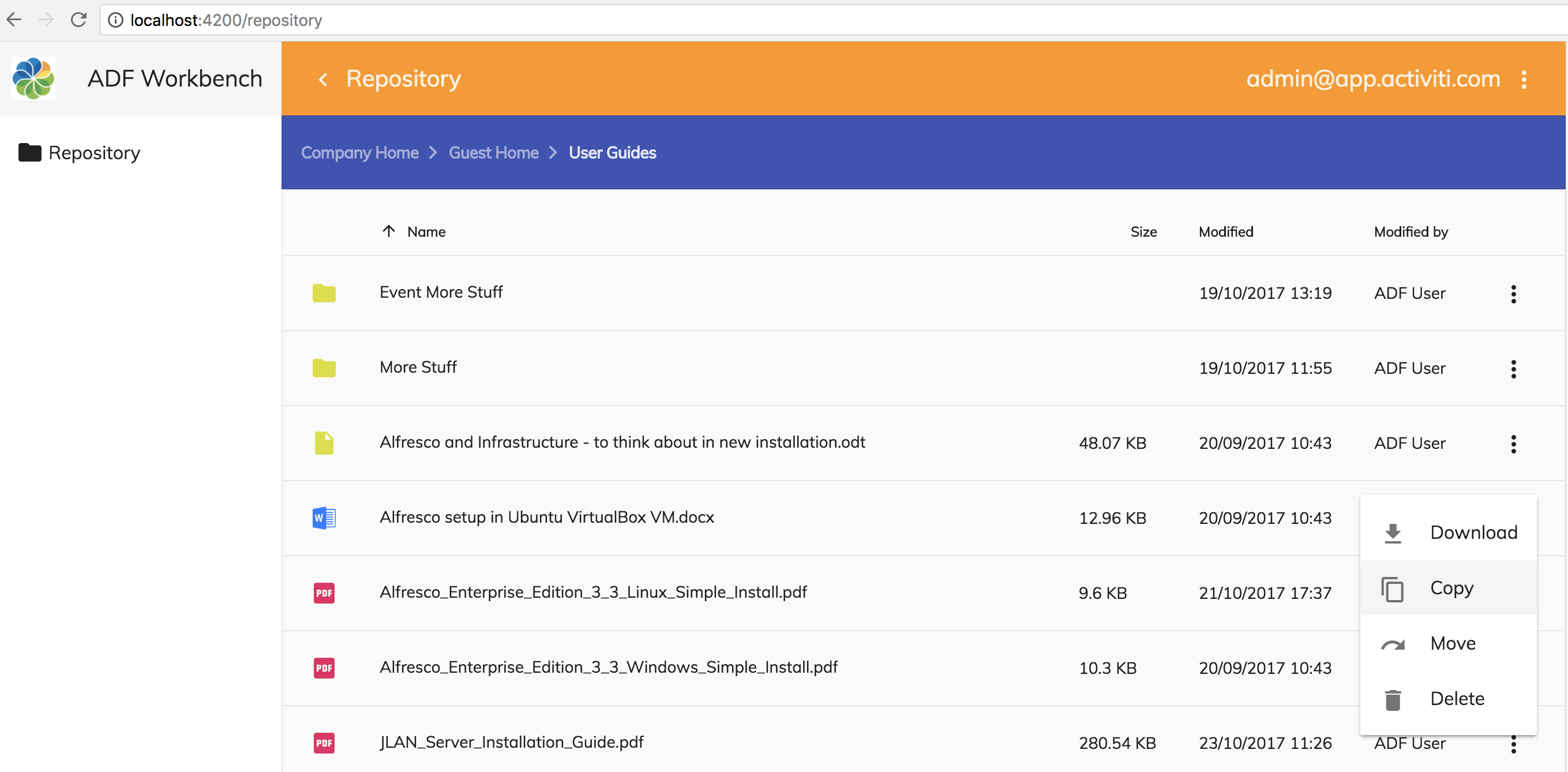Click PDF icon for Linux_Simple_Install.pdf
1568x772 pixels.
tap(324, 593)
